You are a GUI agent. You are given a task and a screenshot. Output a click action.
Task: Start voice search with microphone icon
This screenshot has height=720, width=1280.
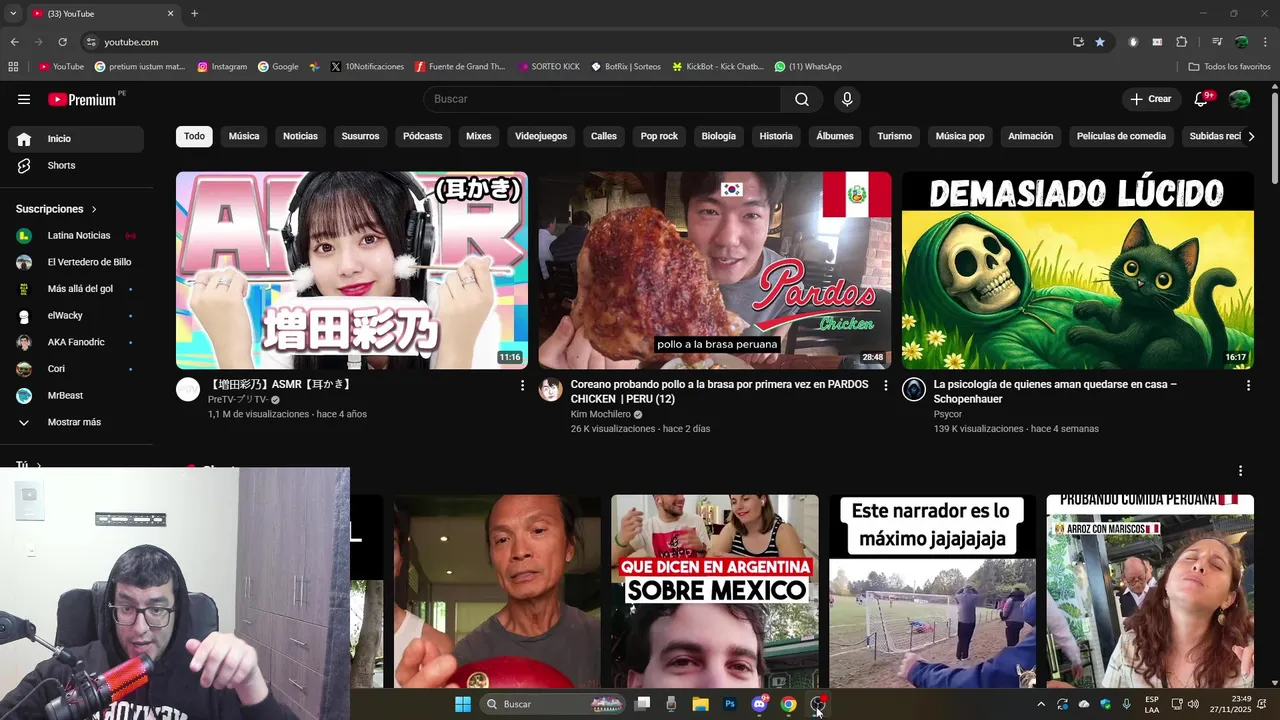click(x=847, y=99)
